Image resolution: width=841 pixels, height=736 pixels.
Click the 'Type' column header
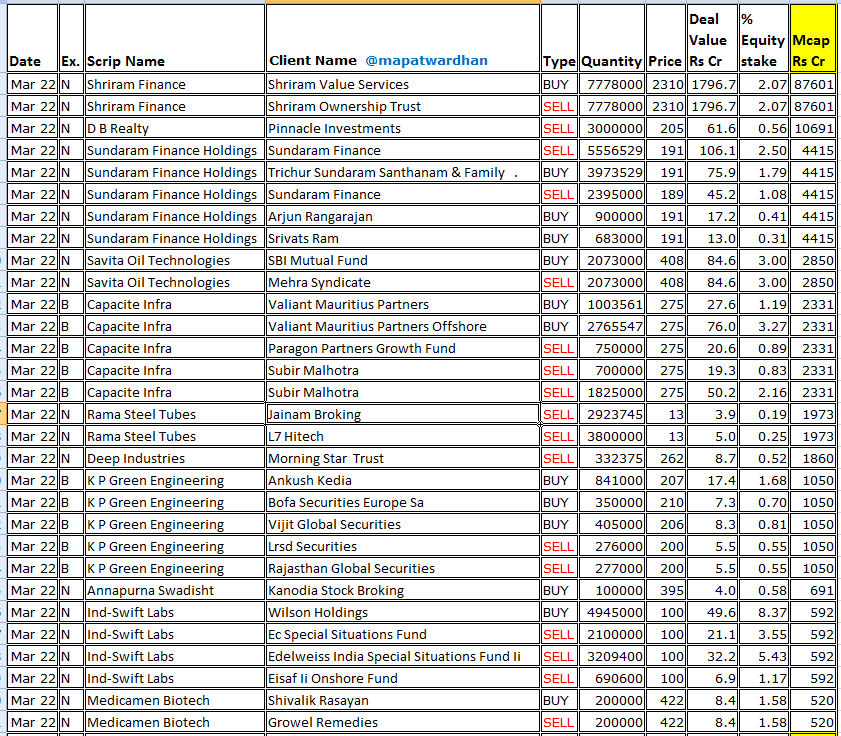(x=559, y=38)
